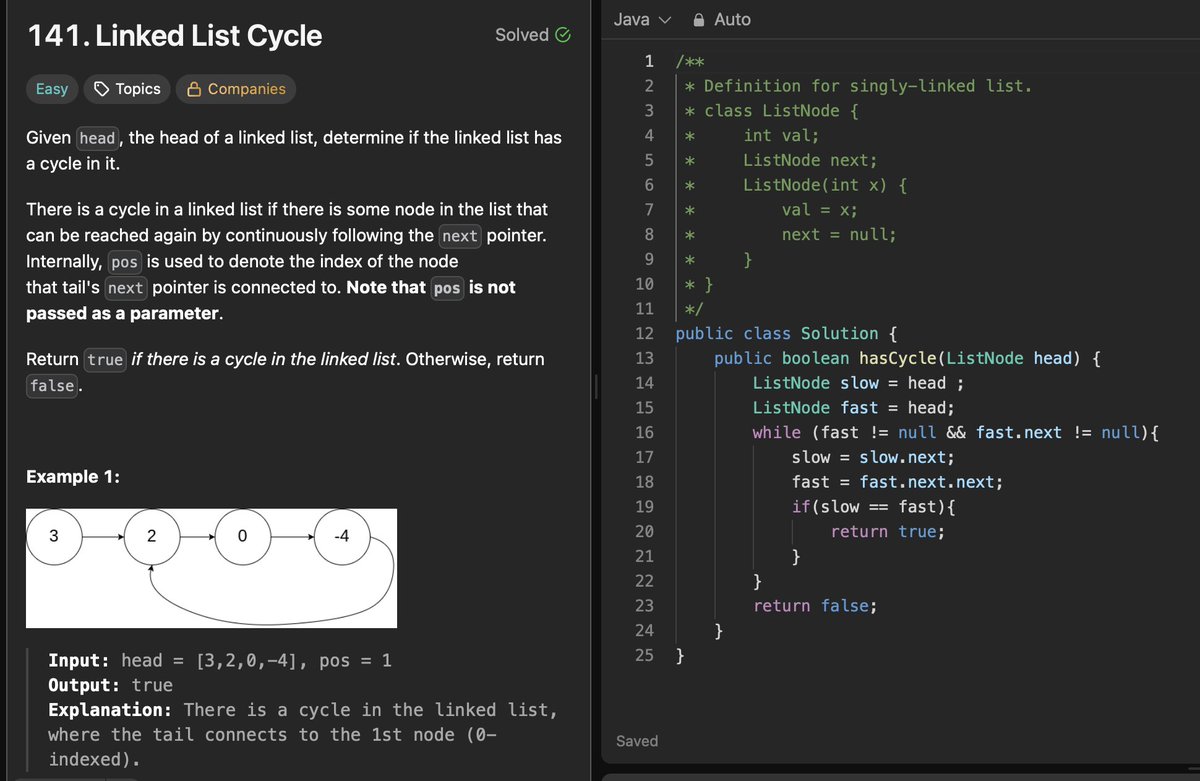Click the lock icon beside Auto
Screen dimensions: 1200x781
tap(699, 20)
